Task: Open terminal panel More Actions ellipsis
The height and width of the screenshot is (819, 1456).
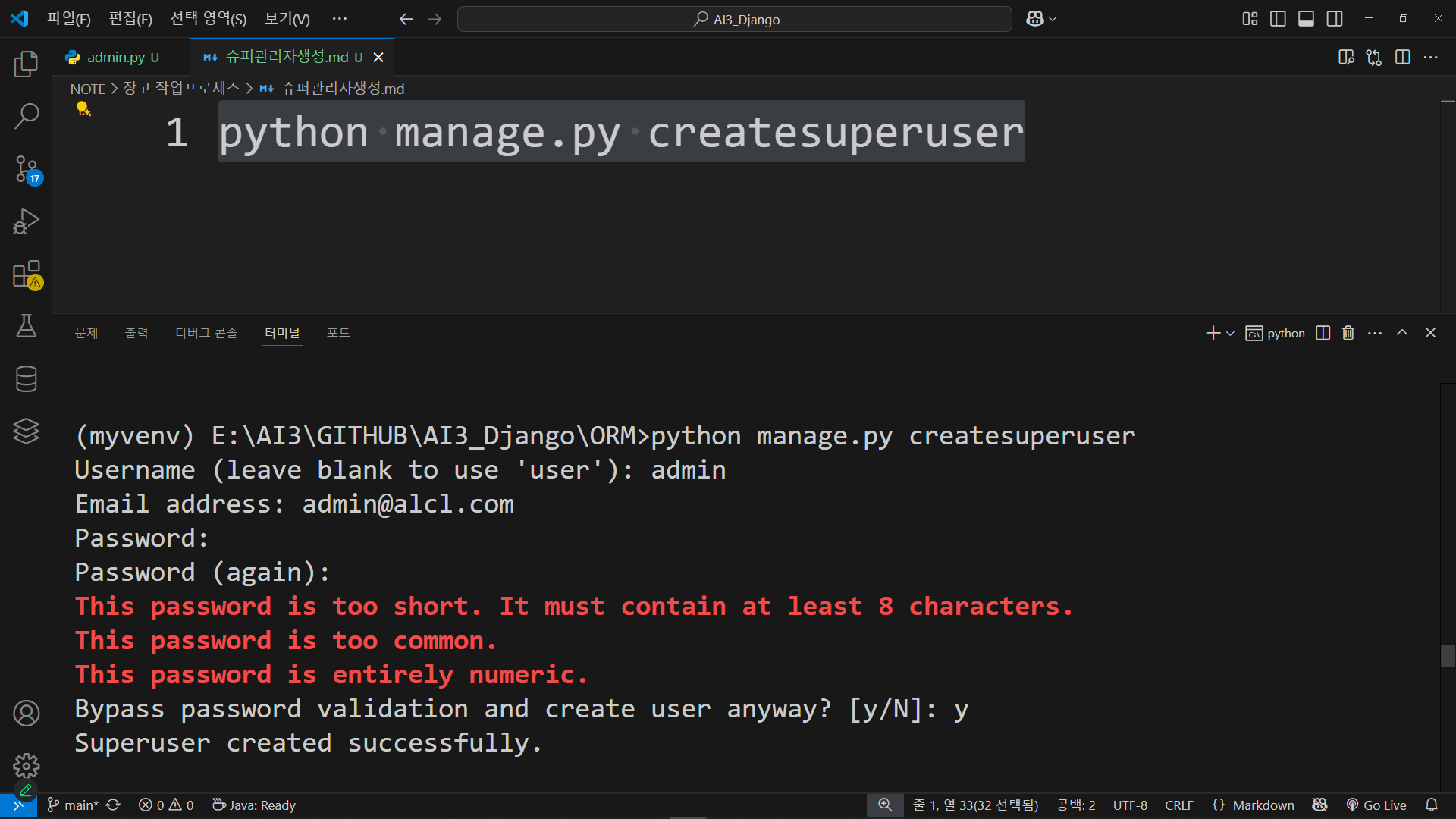Action: tap(1375, 333)
